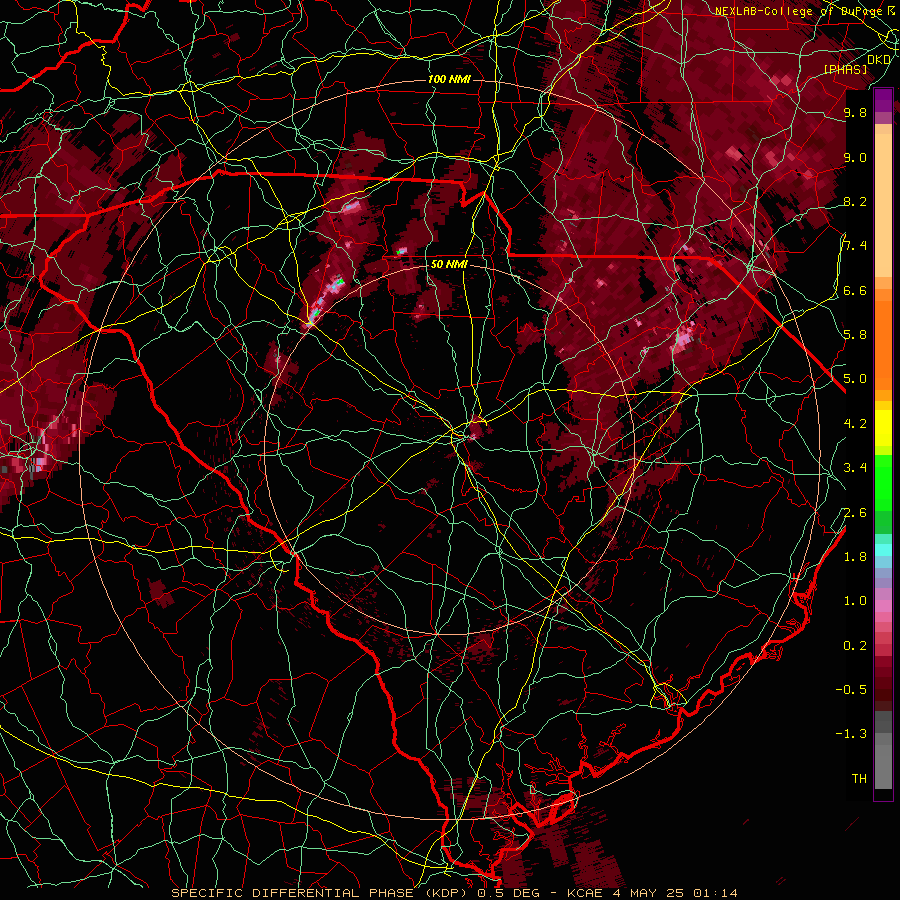This screenshot has height=900, width=900.
Task: Click the 9.8 value on the color scale
Action: click(855, 112)
